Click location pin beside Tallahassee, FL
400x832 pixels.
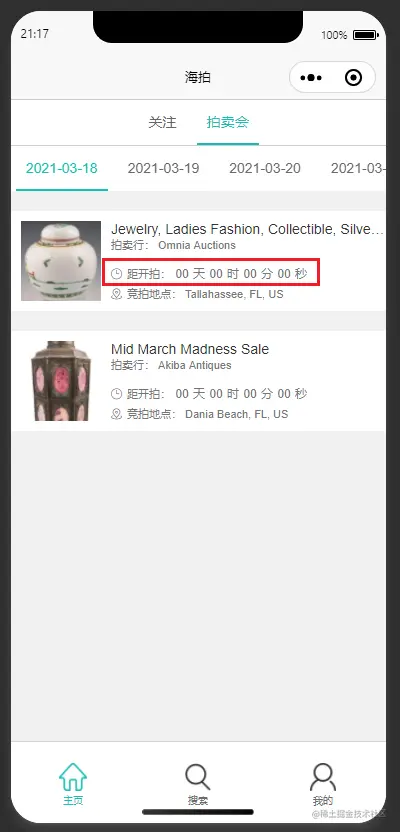117,294
